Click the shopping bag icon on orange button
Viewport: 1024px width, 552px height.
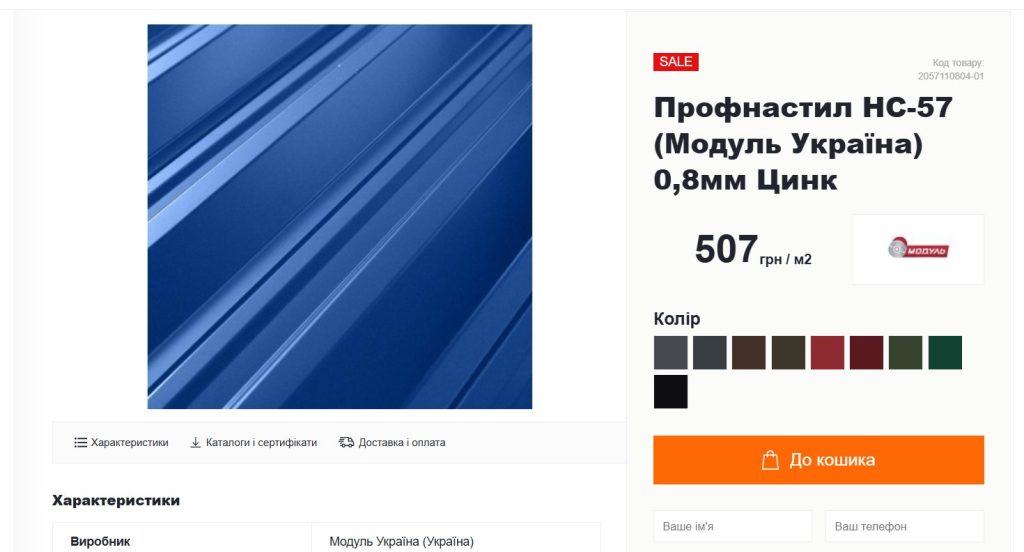[x=771, y=460]
